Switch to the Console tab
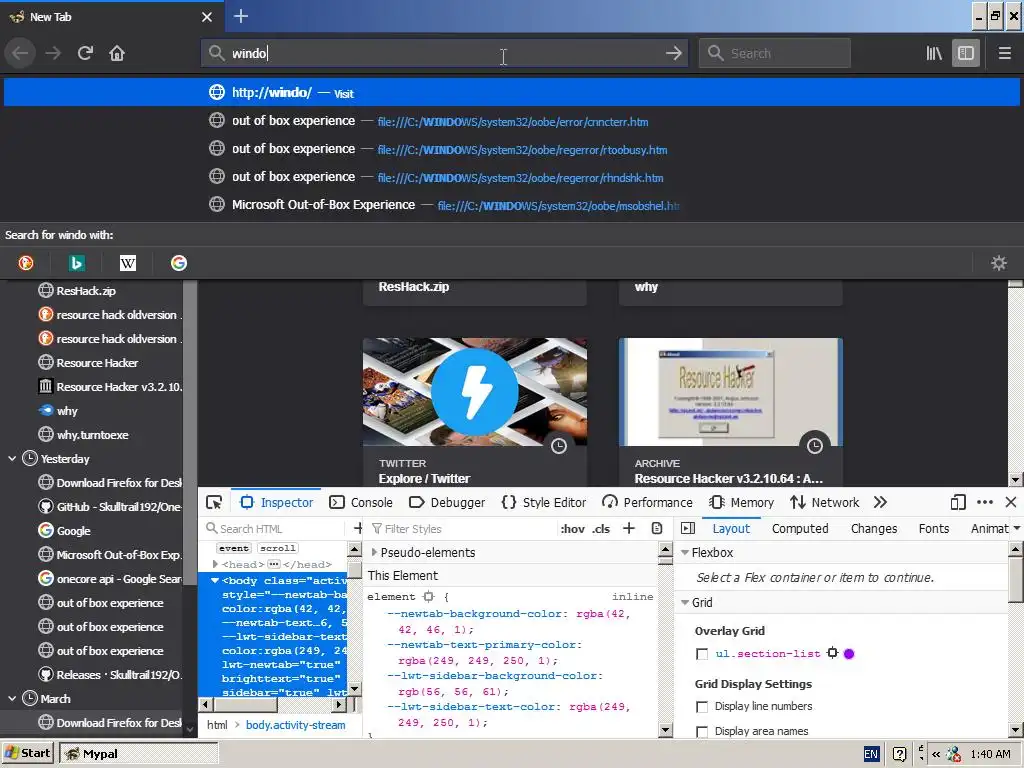Viewport: 1024px width, 768px height. (x=361, y=502)
